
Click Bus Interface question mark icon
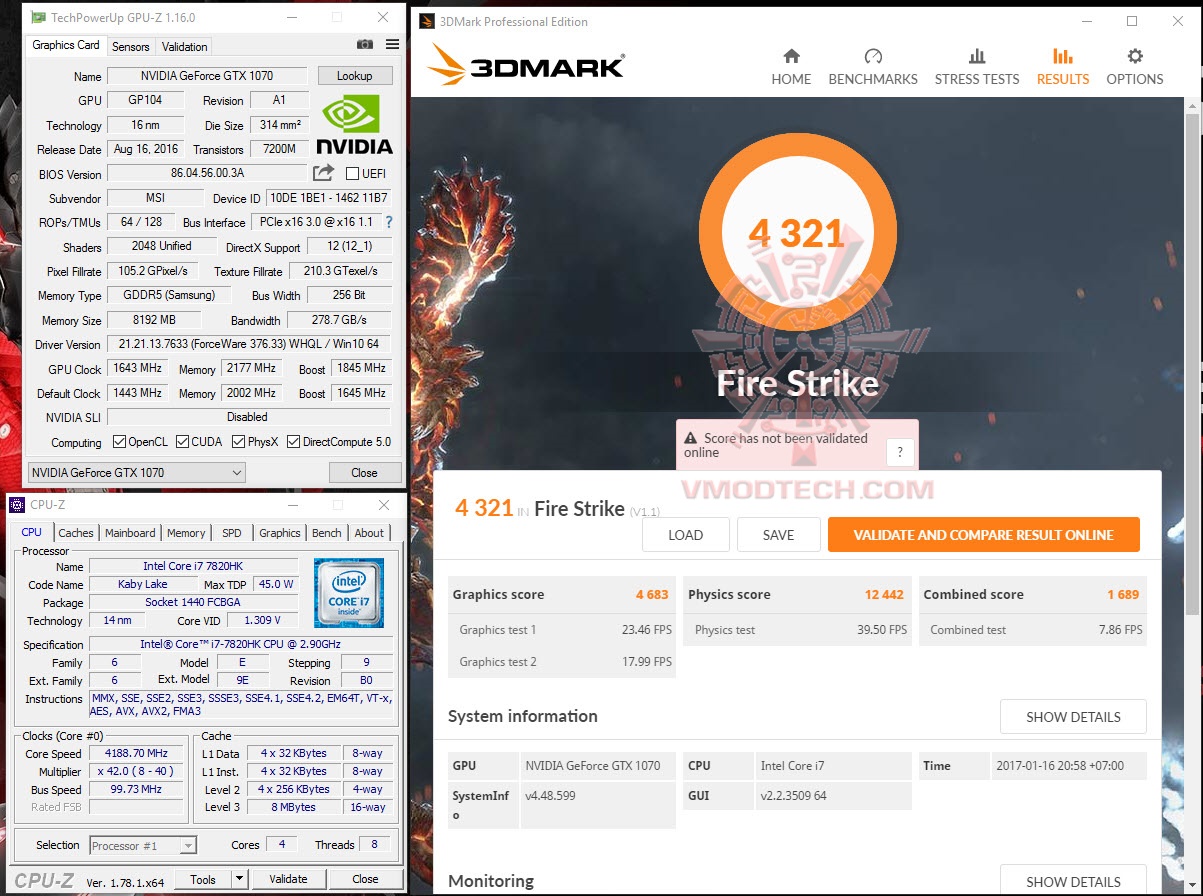pyautogui.click(x=389, y=222)
